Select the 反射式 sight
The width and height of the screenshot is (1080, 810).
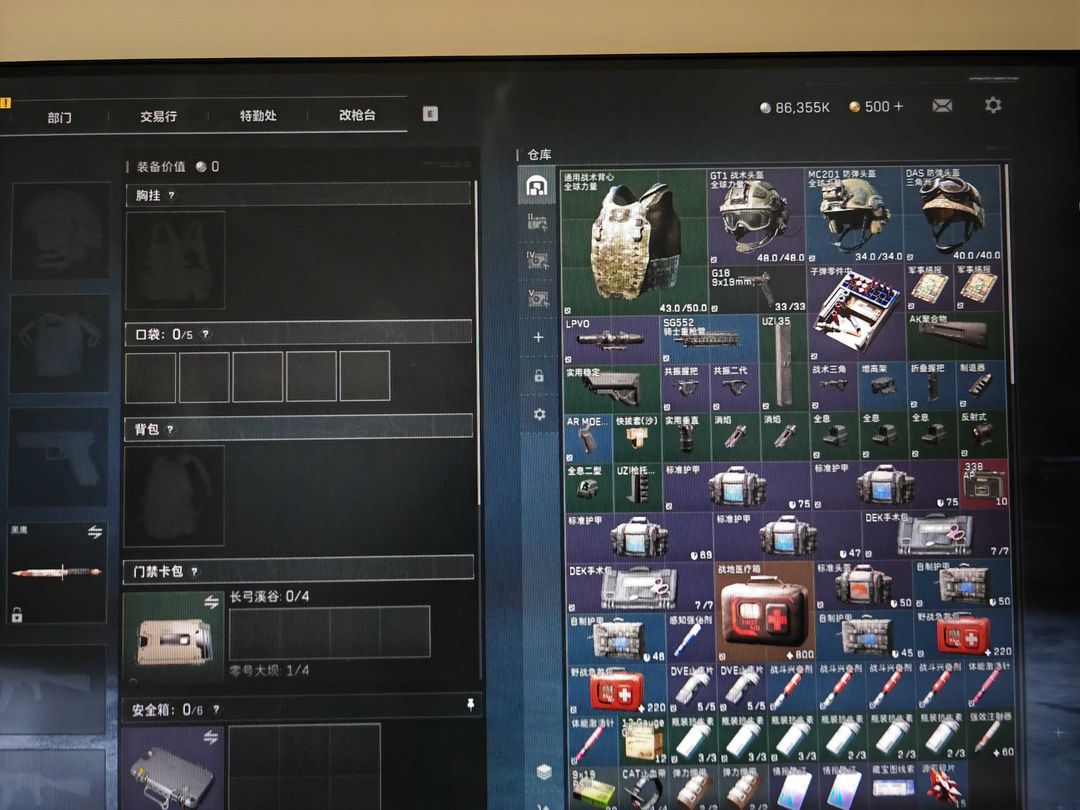tap(983, 434)
